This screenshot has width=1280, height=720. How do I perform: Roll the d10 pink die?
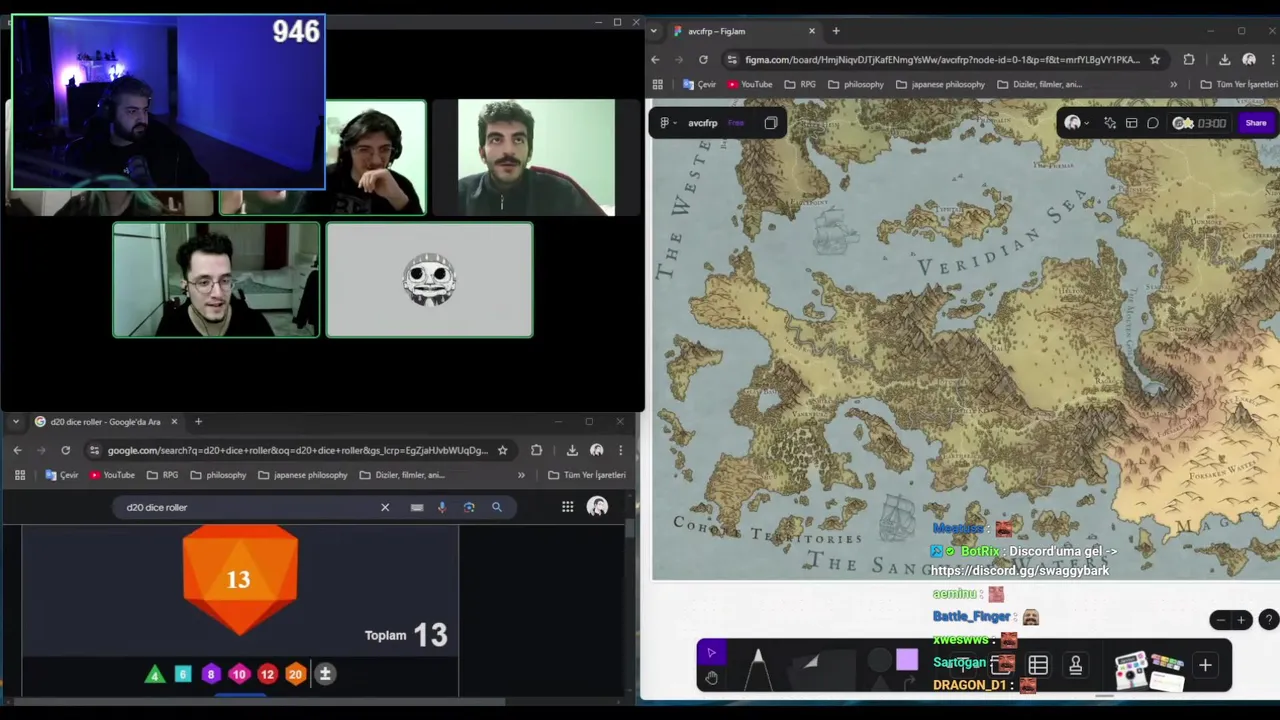[x=239, y=675]
